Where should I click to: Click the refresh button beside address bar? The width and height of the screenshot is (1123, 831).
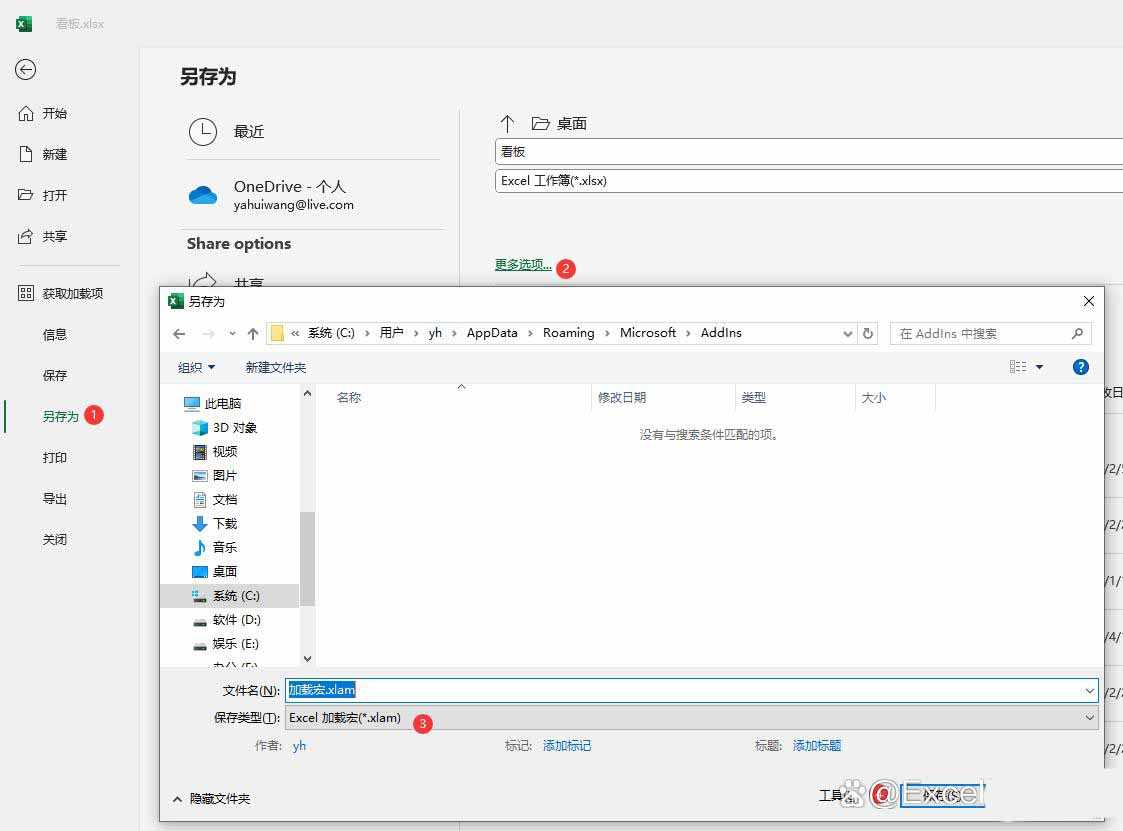tap(868, 334)
